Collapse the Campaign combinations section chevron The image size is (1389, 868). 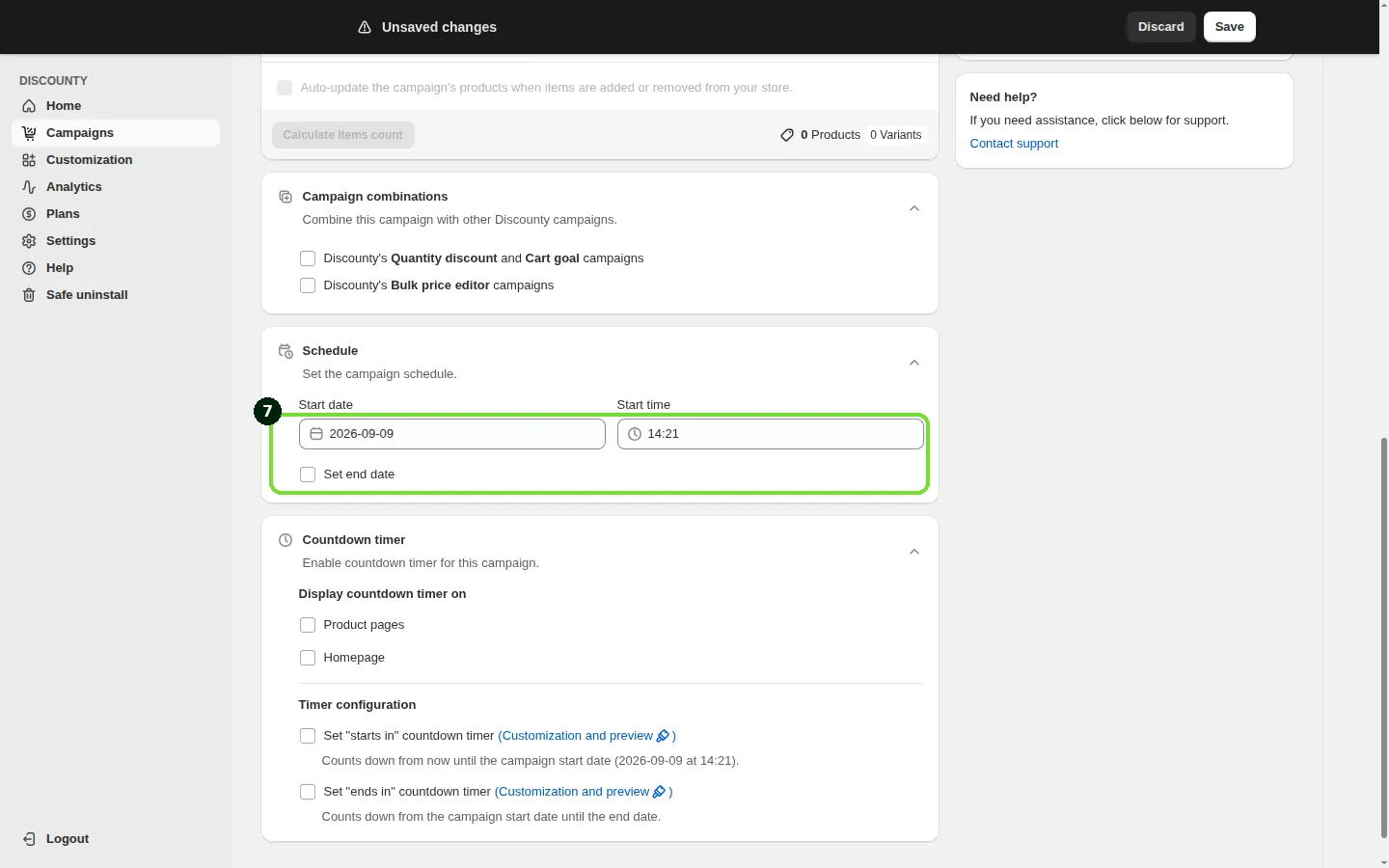click(914, 208)
